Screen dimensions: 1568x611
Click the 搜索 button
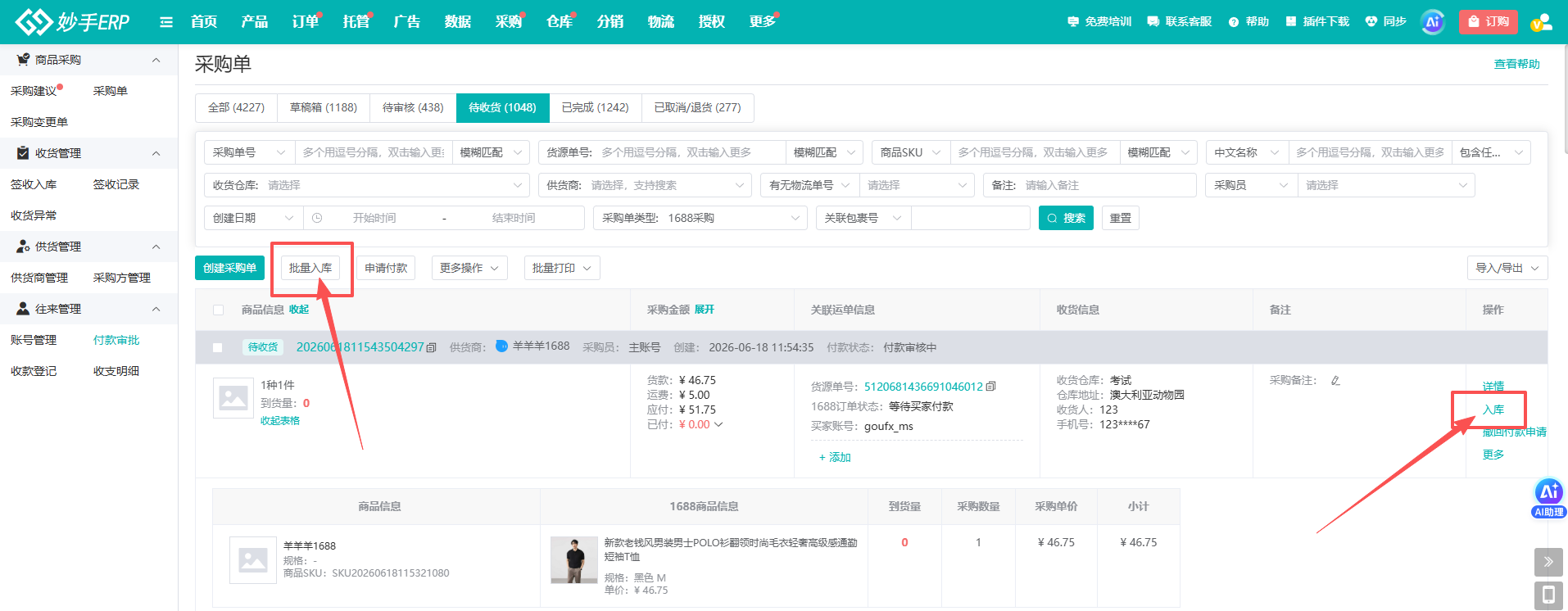1066,218
